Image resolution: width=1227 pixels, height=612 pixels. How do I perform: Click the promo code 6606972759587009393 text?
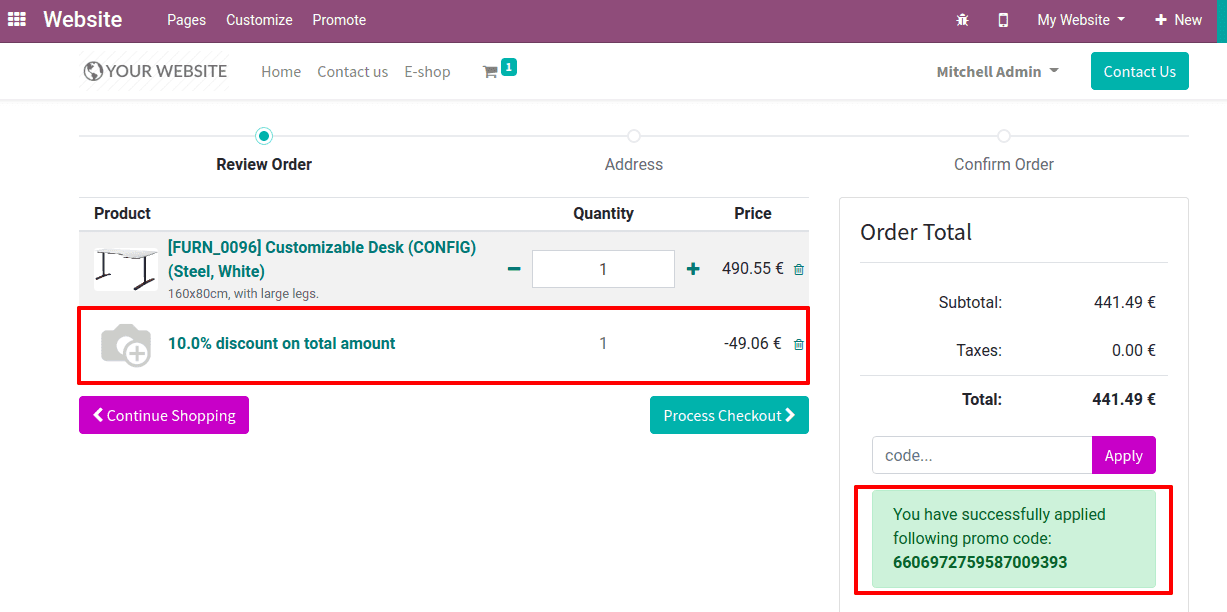[x=980, y=562]
